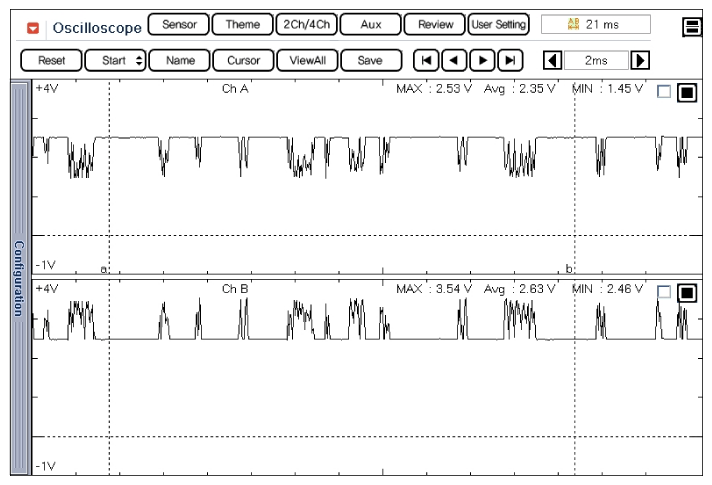Increase time base with right arrow
This screenshot has width=712, height=485.
pos(640,60)
